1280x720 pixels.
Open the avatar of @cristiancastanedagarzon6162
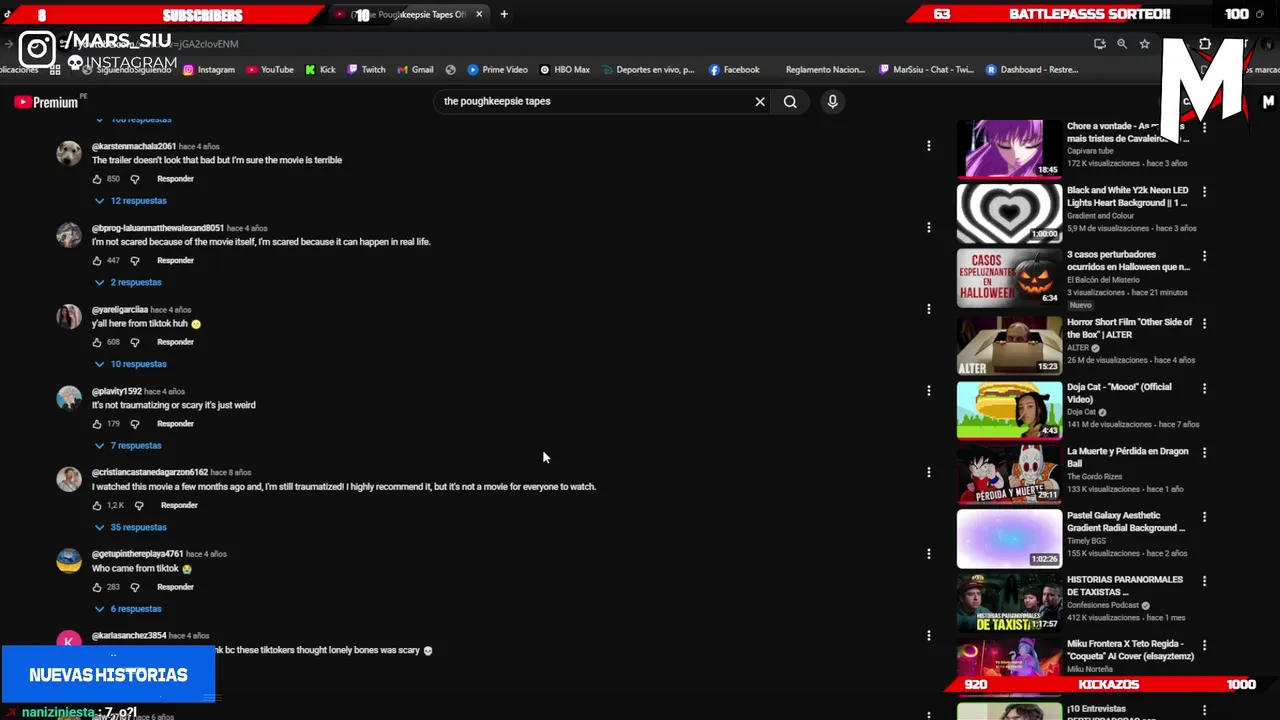click(69, 480)
